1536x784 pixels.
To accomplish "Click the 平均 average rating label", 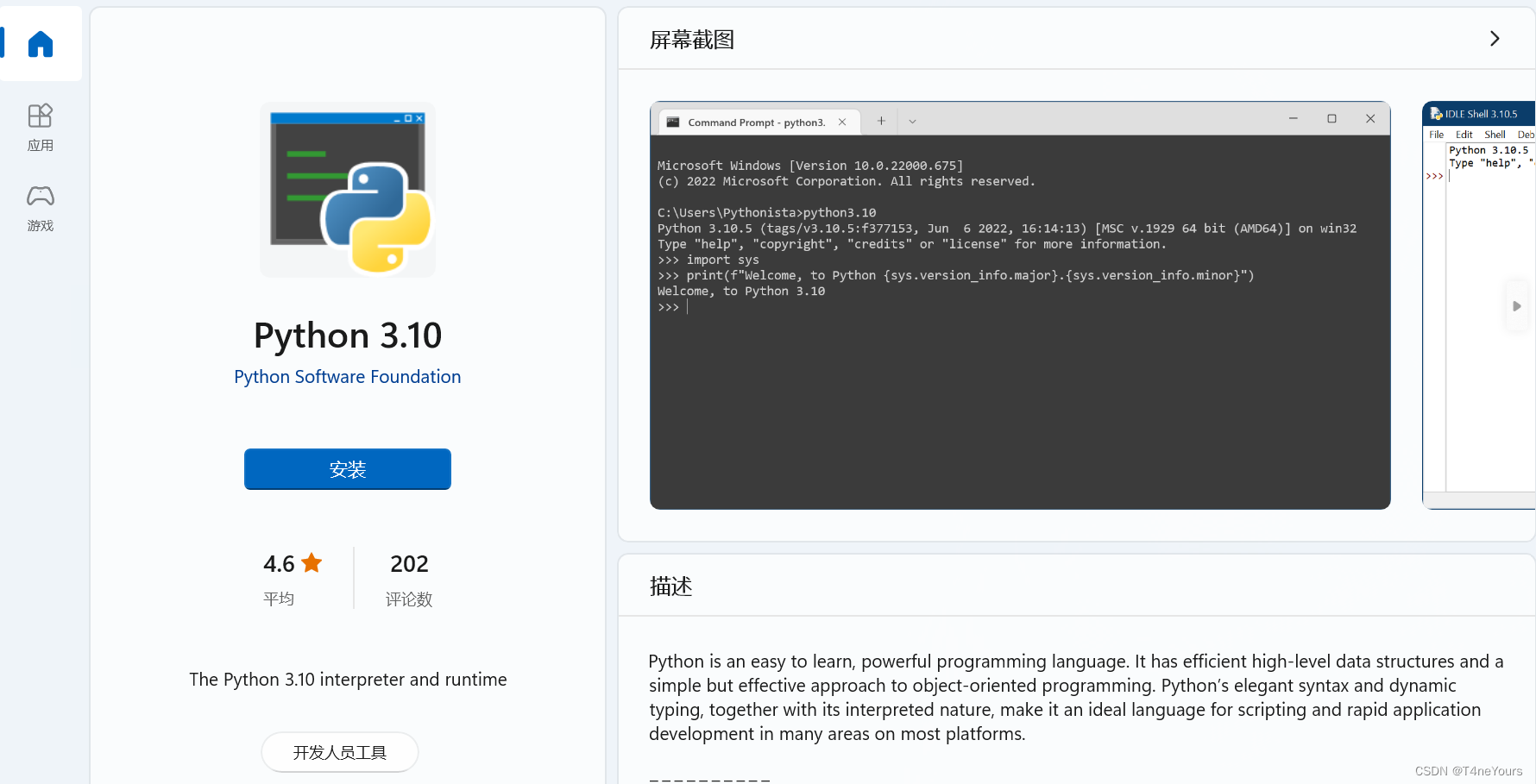I will pos(279,599).
